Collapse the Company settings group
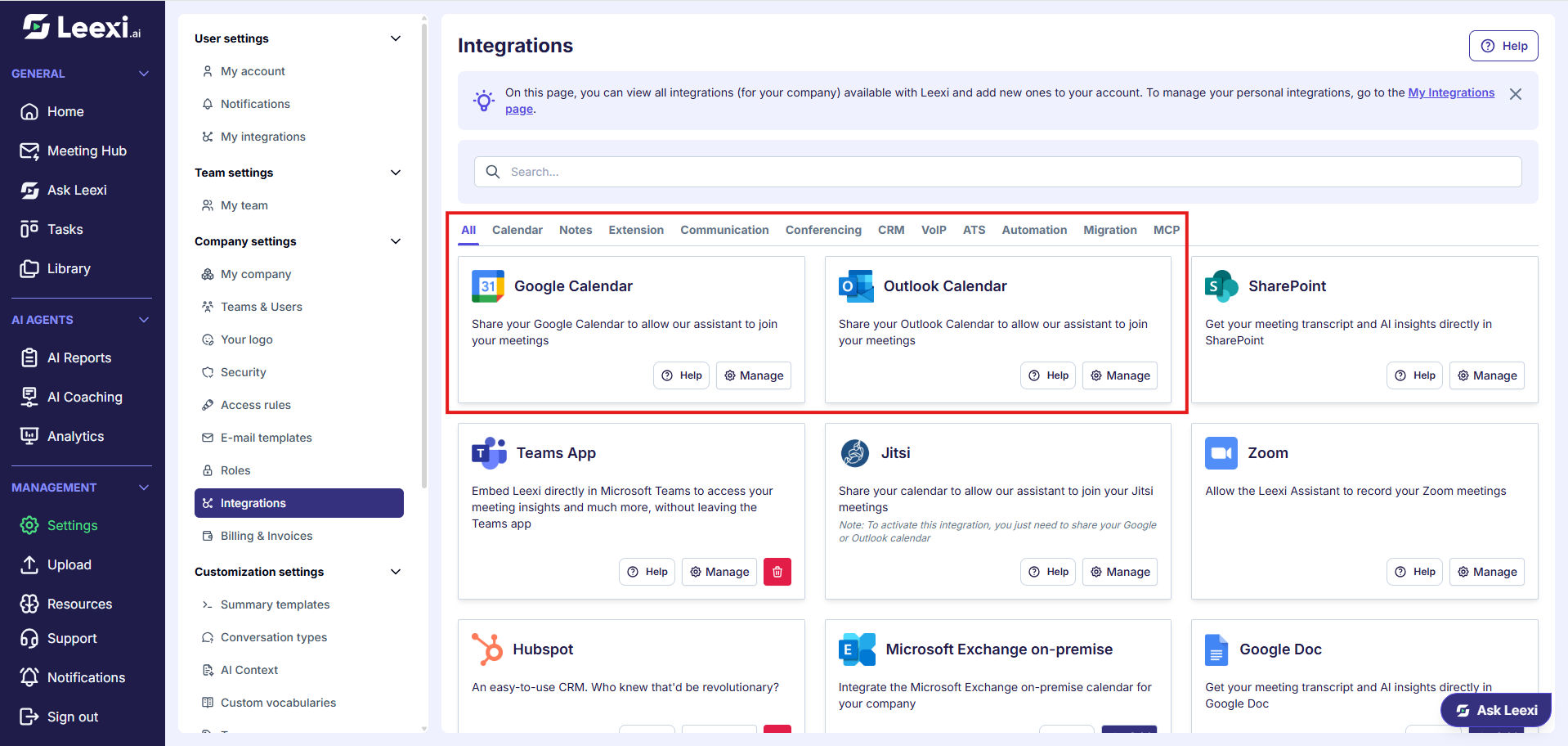This screenshot has width=1568, height=746. click(396, 241)
